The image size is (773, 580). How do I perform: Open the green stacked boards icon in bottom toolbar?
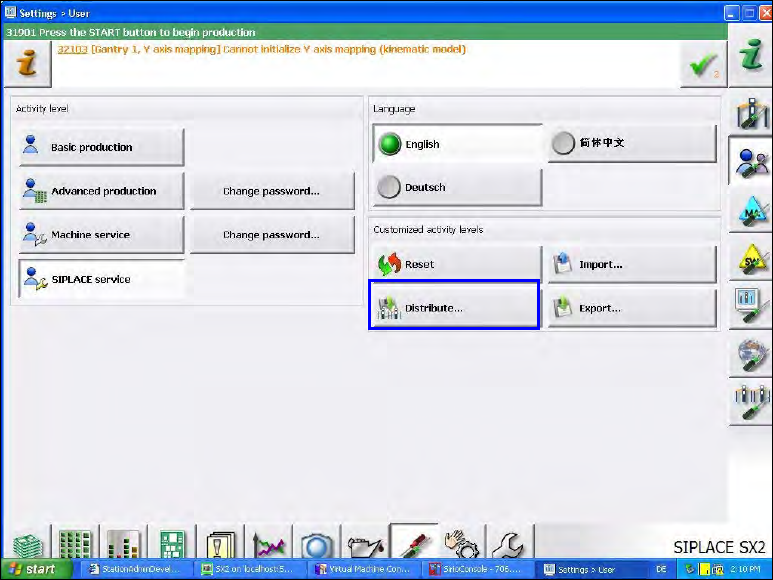(x=27, y=544)
